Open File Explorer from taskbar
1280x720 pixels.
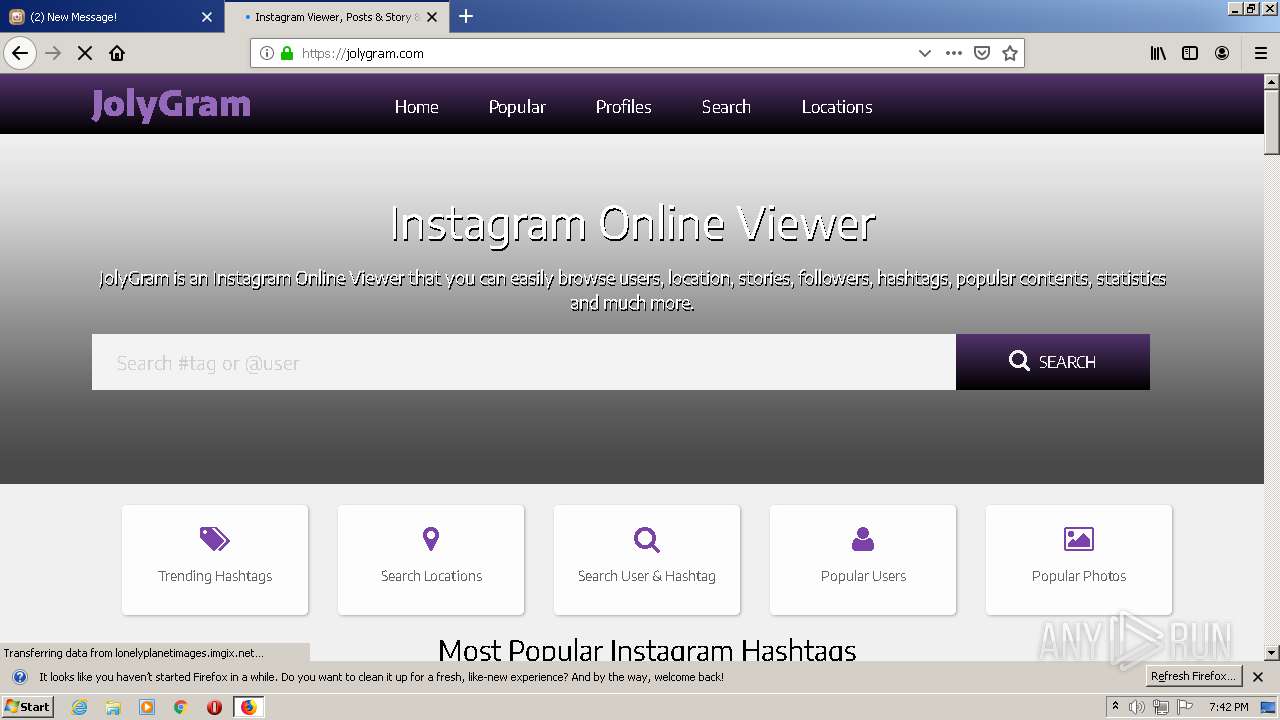113,707
